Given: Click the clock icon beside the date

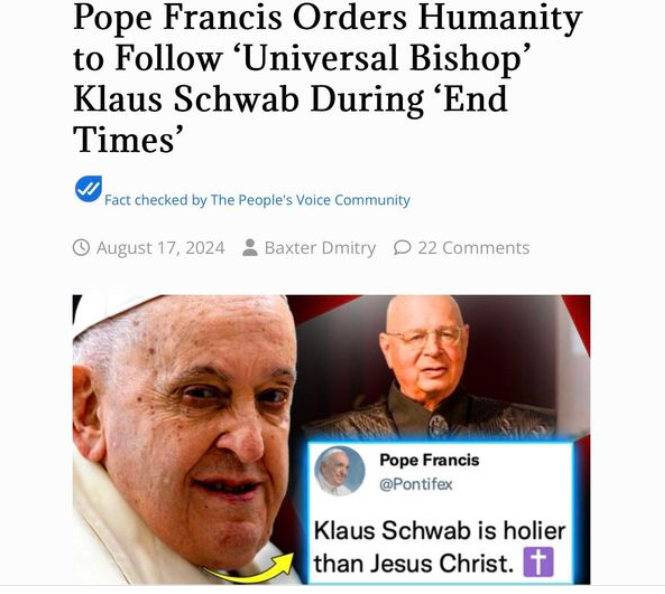Looking at the screenshot, I should point(81,248).
